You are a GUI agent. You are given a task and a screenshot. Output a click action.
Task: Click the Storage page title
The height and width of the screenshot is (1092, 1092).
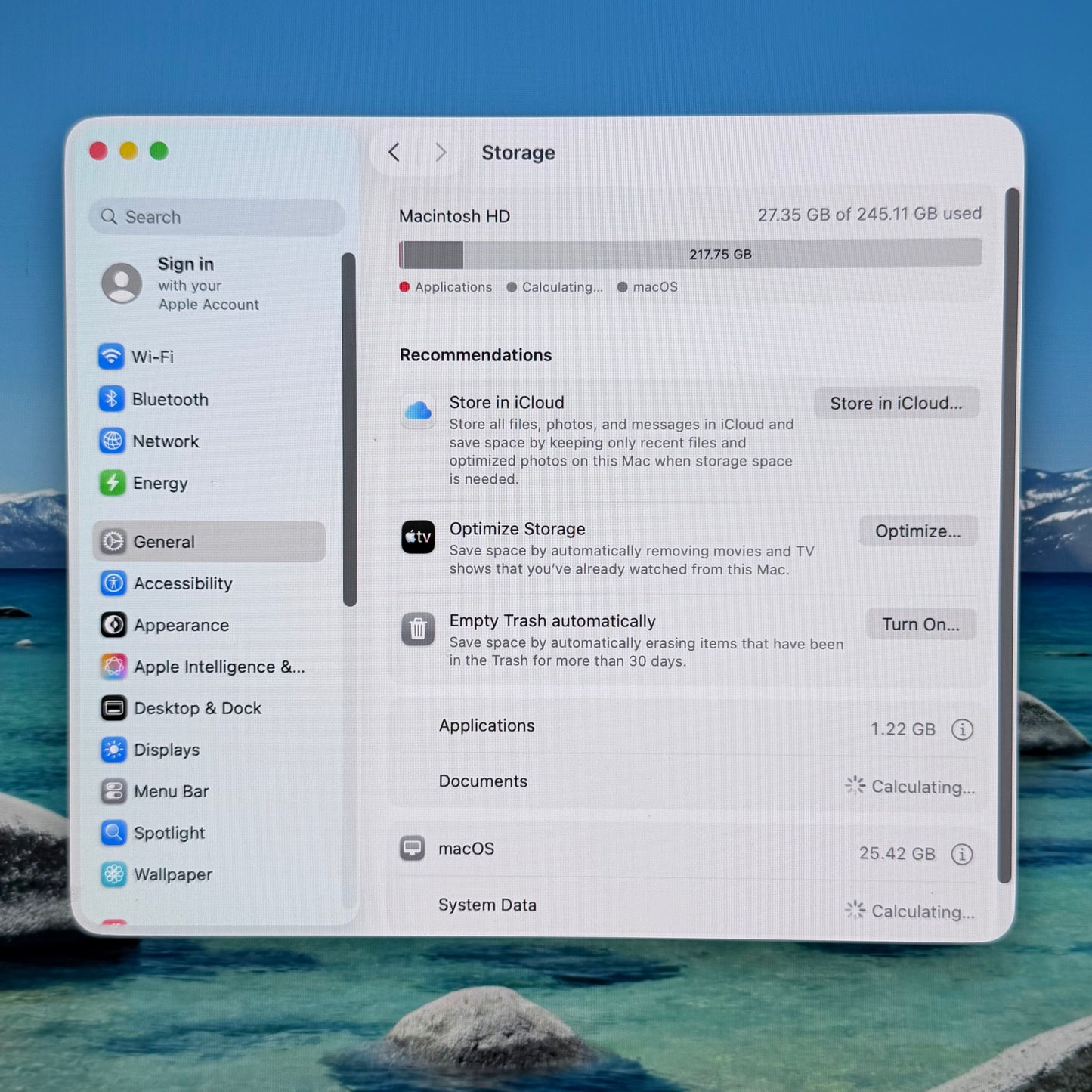point(518,153)
